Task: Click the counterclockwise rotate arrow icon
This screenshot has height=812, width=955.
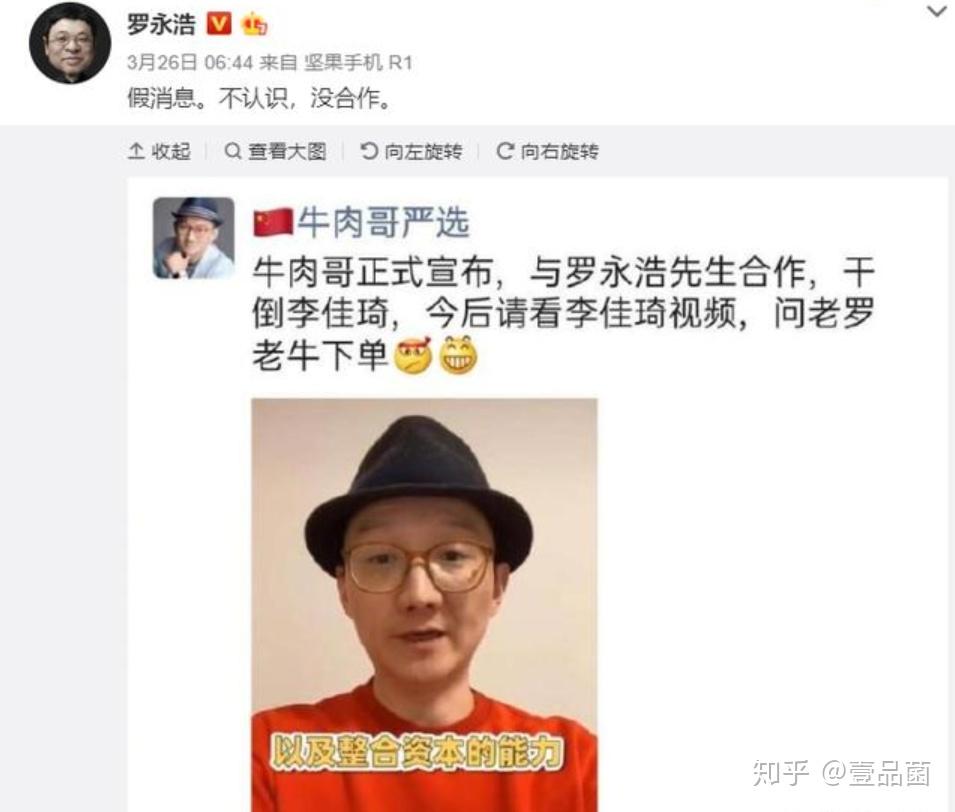Action: (368, 151)
